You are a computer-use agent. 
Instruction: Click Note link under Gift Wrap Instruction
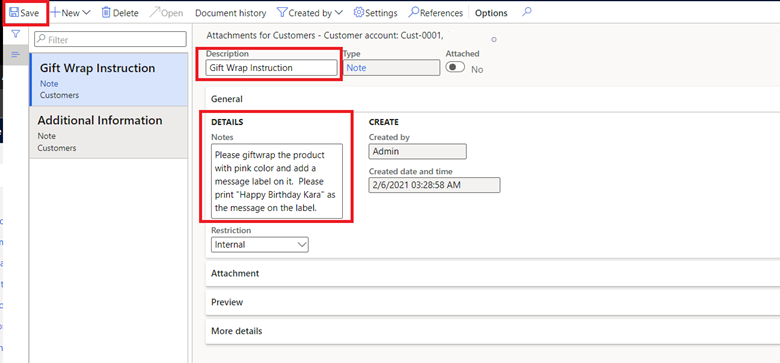point(49,84)
